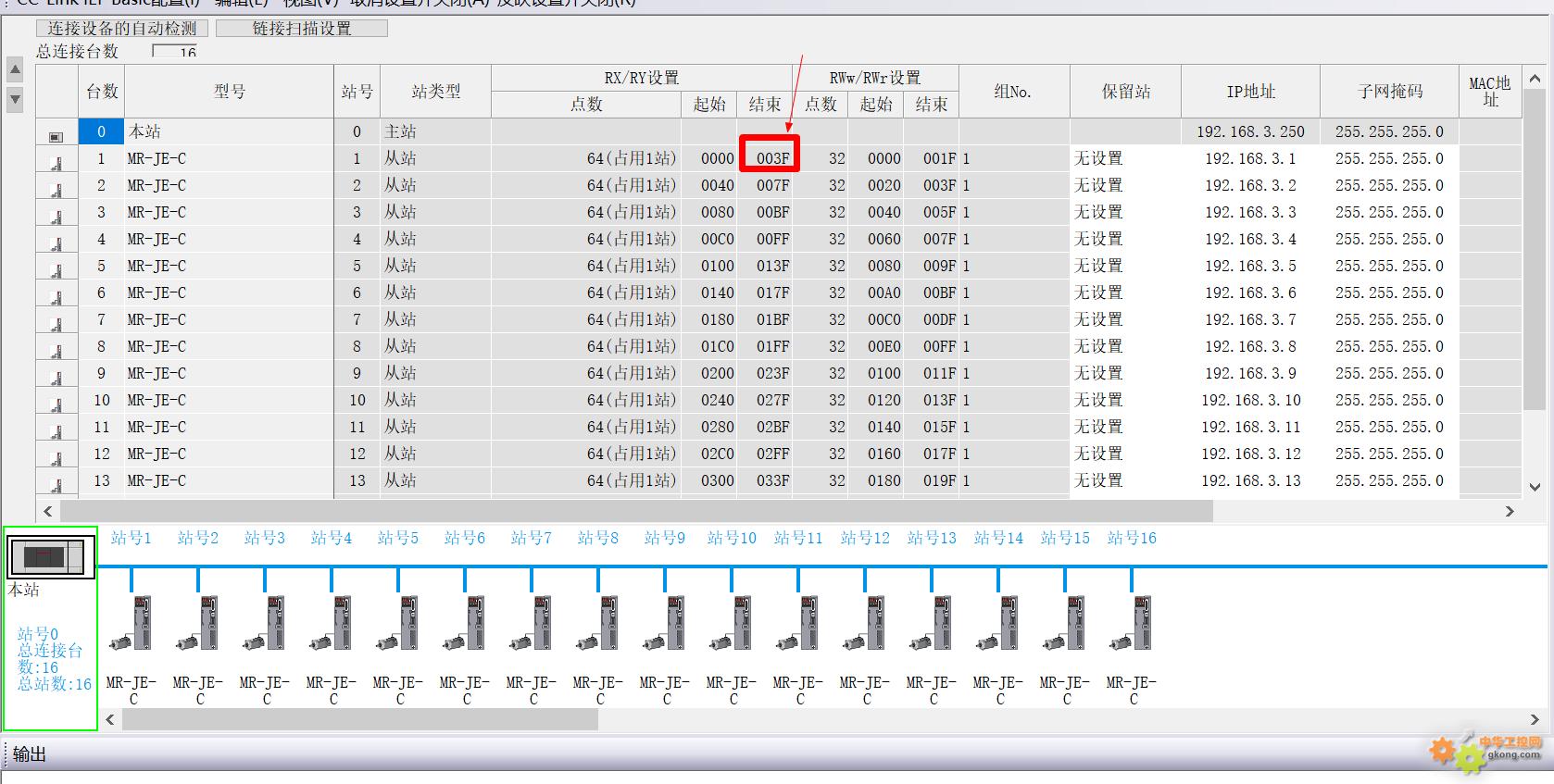1554x784 pixels.
Task: Select the servo device icon under 站号16
Action: coord(1132,624)
